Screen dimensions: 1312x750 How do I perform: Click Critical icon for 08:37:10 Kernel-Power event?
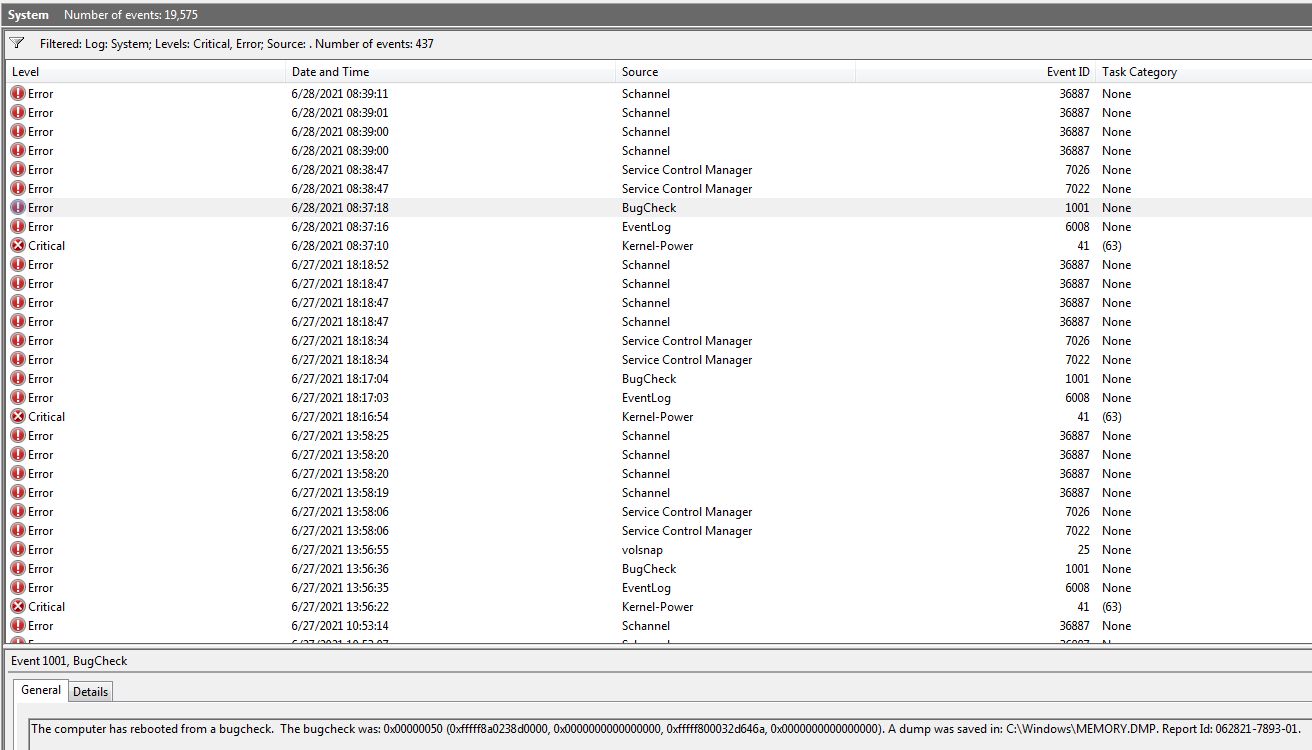point(18,246)
